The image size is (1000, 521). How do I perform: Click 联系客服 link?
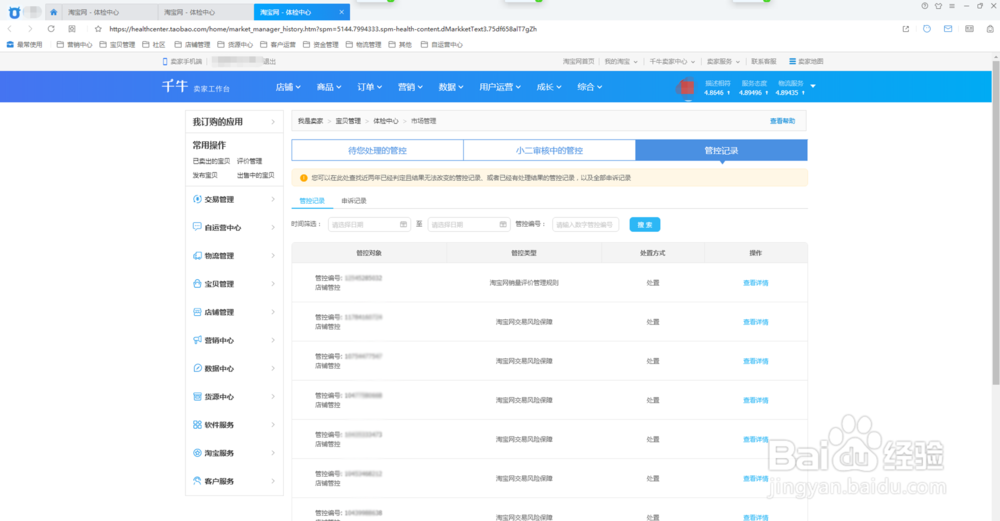tap(764, 61)
